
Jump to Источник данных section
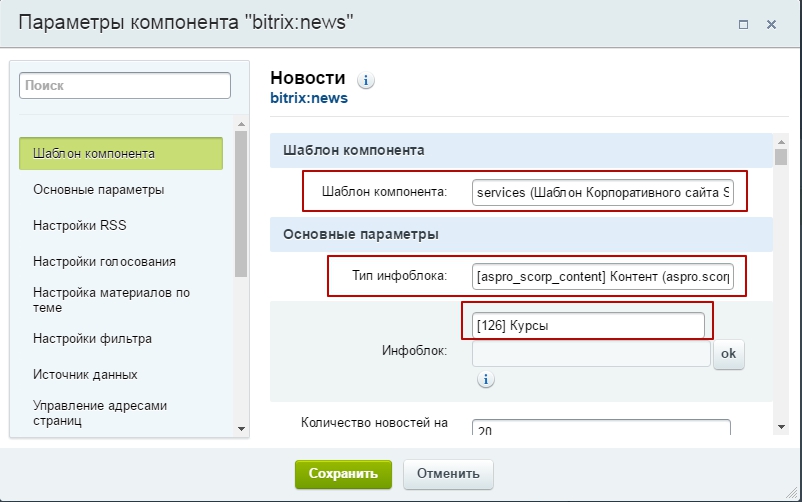[x=85, y=374]
